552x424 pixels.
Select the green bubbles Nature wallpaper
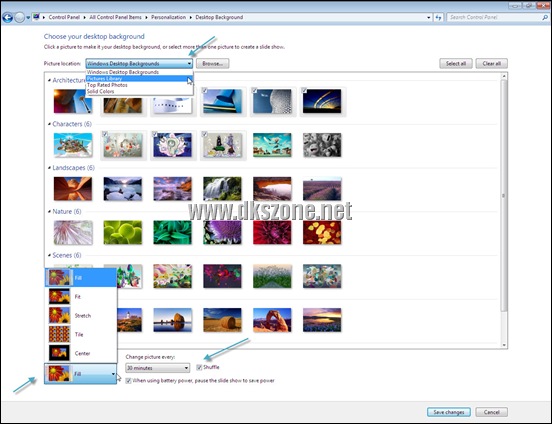tap(123, 232)
